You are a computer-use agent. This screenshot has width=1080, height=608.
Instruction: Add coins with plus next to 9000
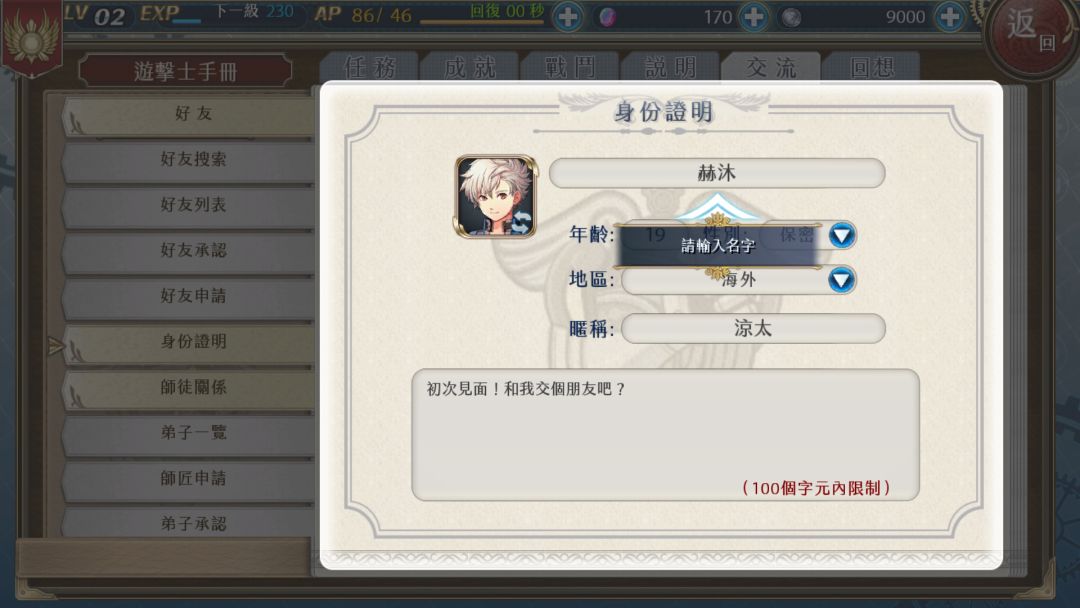coord(950,17)
